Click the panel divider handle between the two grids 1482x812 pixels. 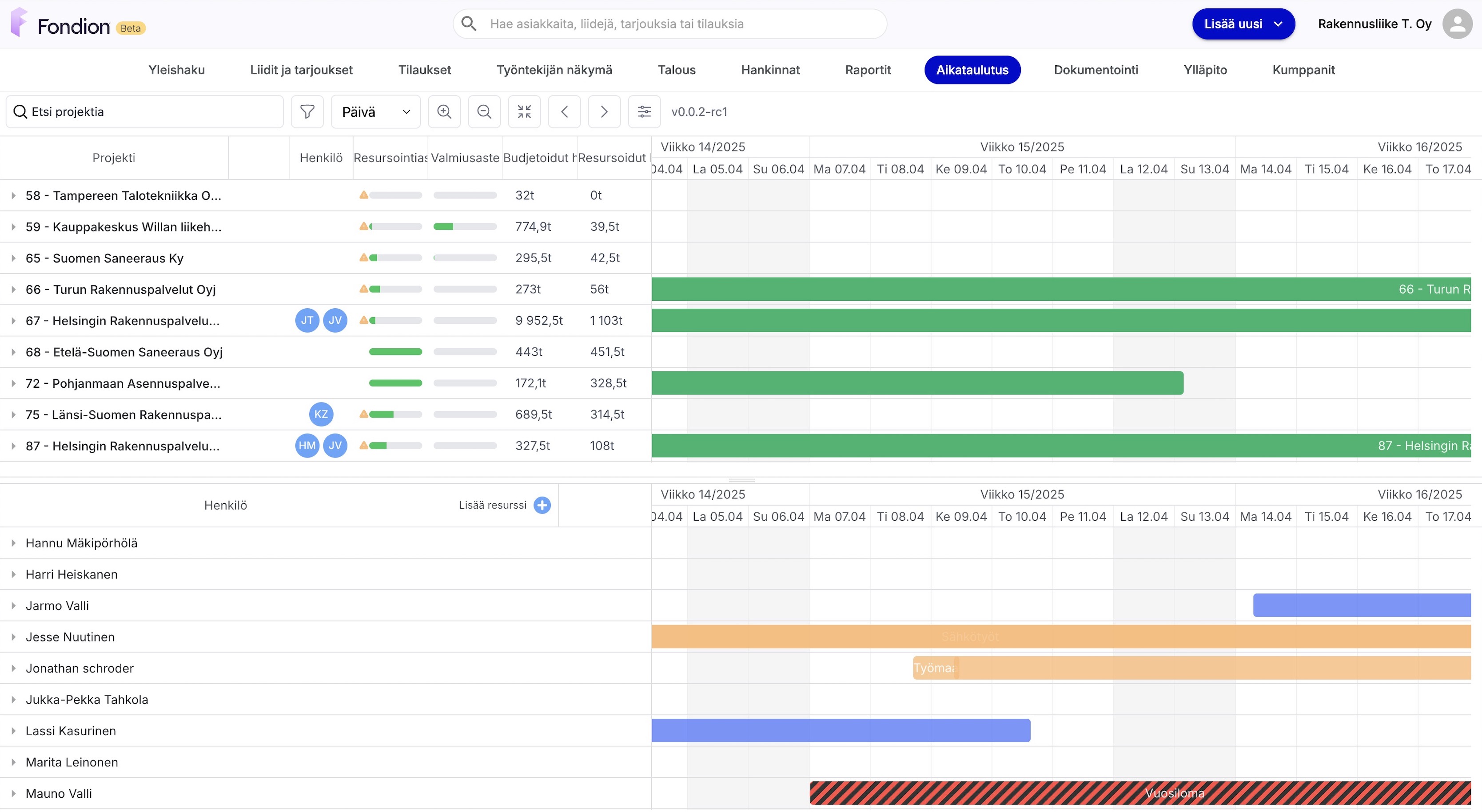click(x=741, y=480)
